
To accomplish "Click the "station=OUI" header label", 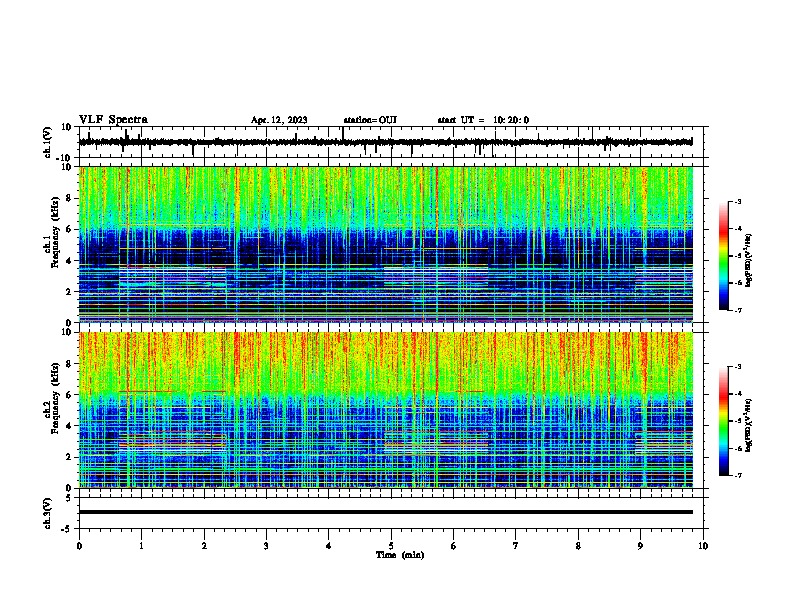I will pyautogui.click(x=370, y=120).
